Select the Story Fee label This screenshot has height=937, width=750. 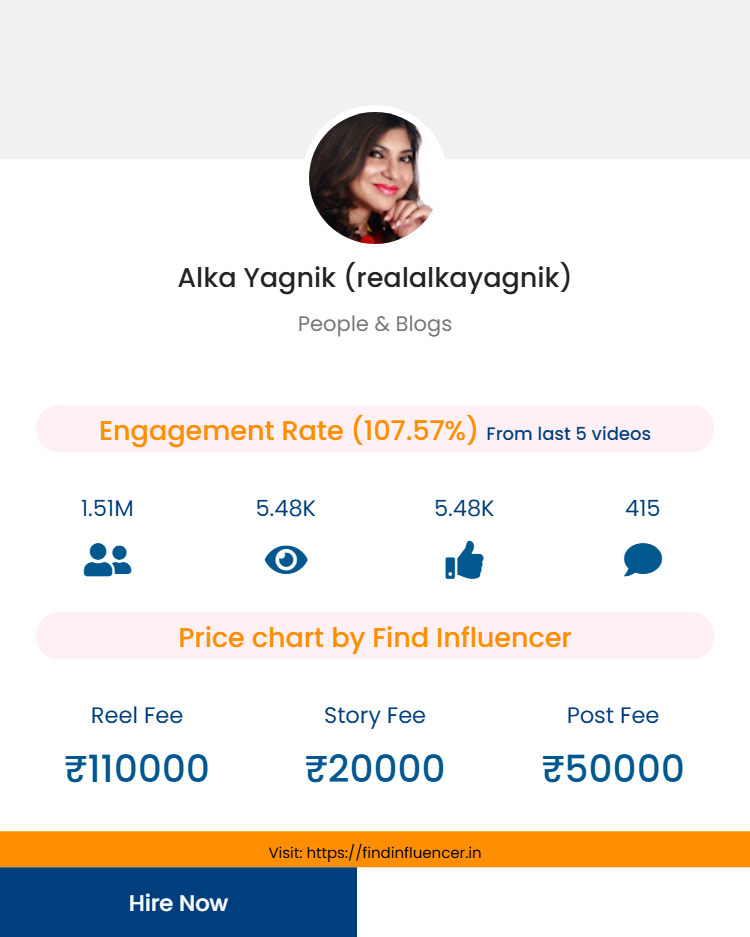tap(375, 715)
